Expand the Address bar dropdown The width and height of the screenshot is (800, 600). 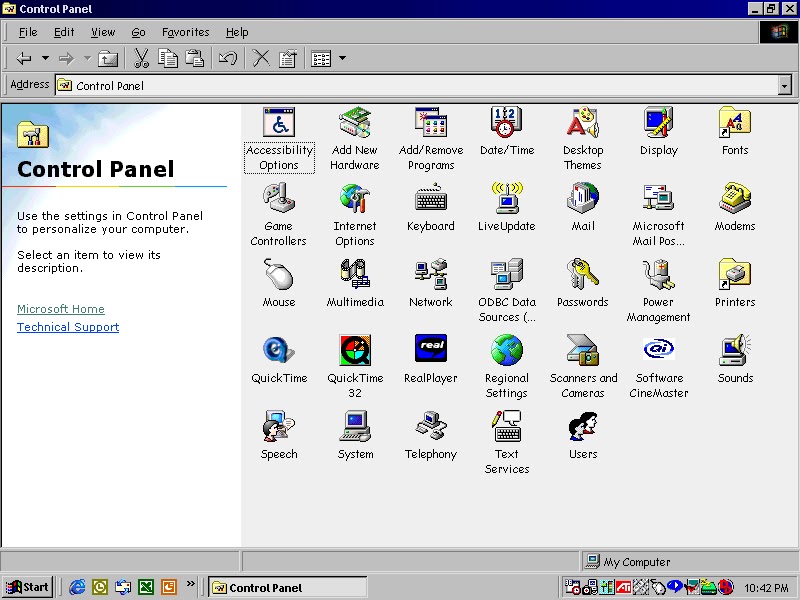tap(784, 85)
